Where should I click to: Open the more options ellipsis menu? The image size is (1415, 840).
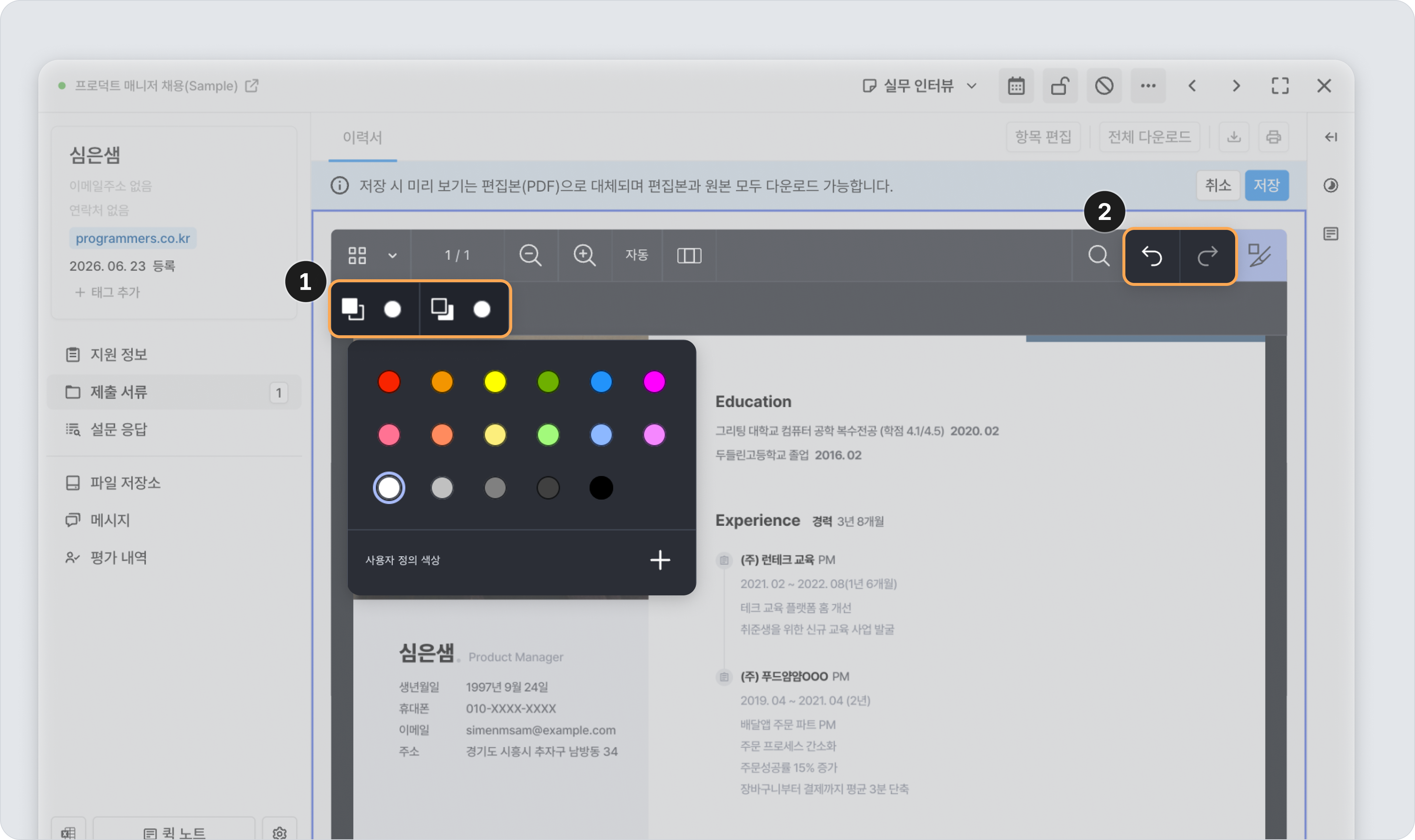coord(1148,86)
